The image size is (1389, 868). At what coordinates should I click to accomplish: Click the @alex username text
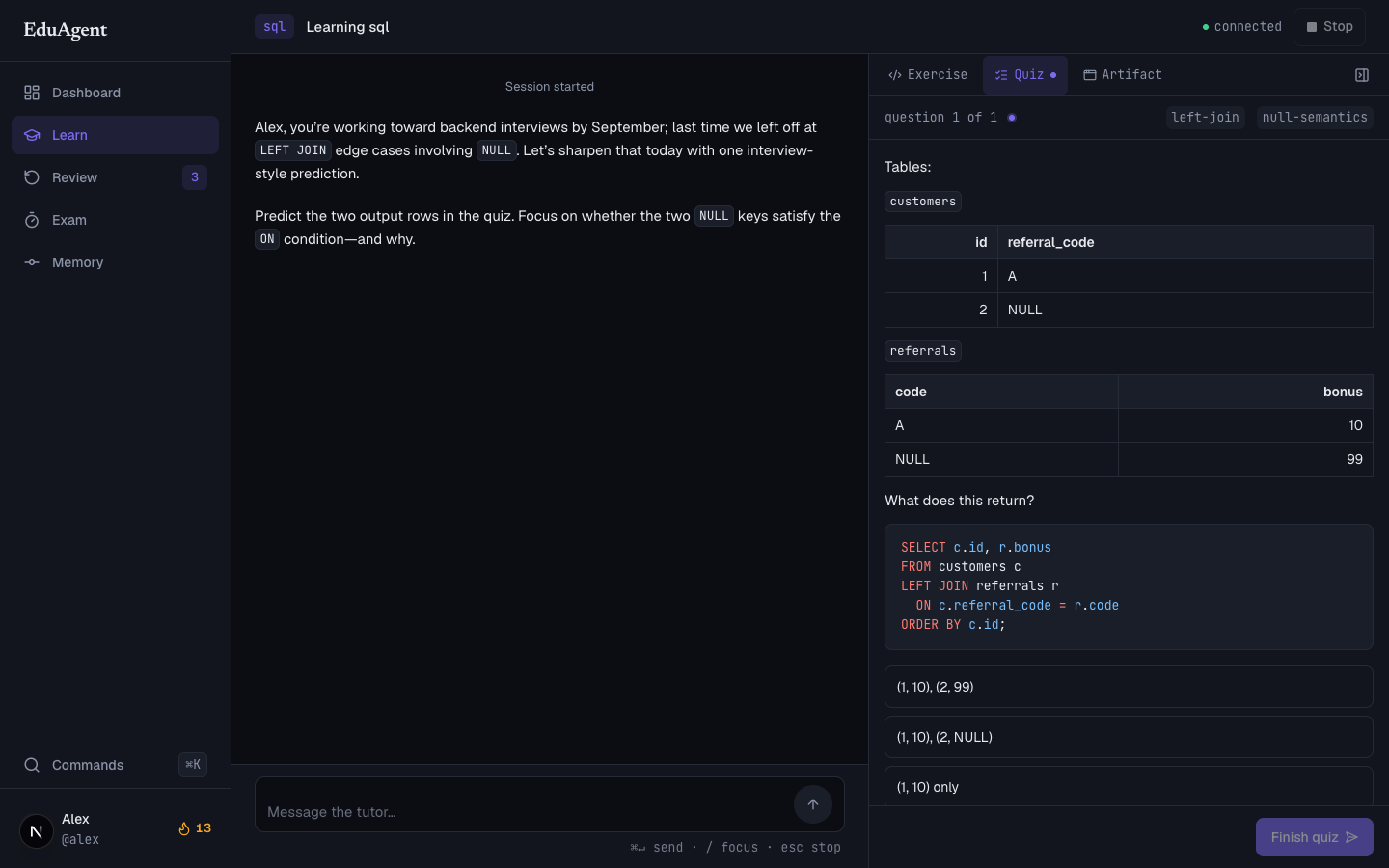point(80,840)
